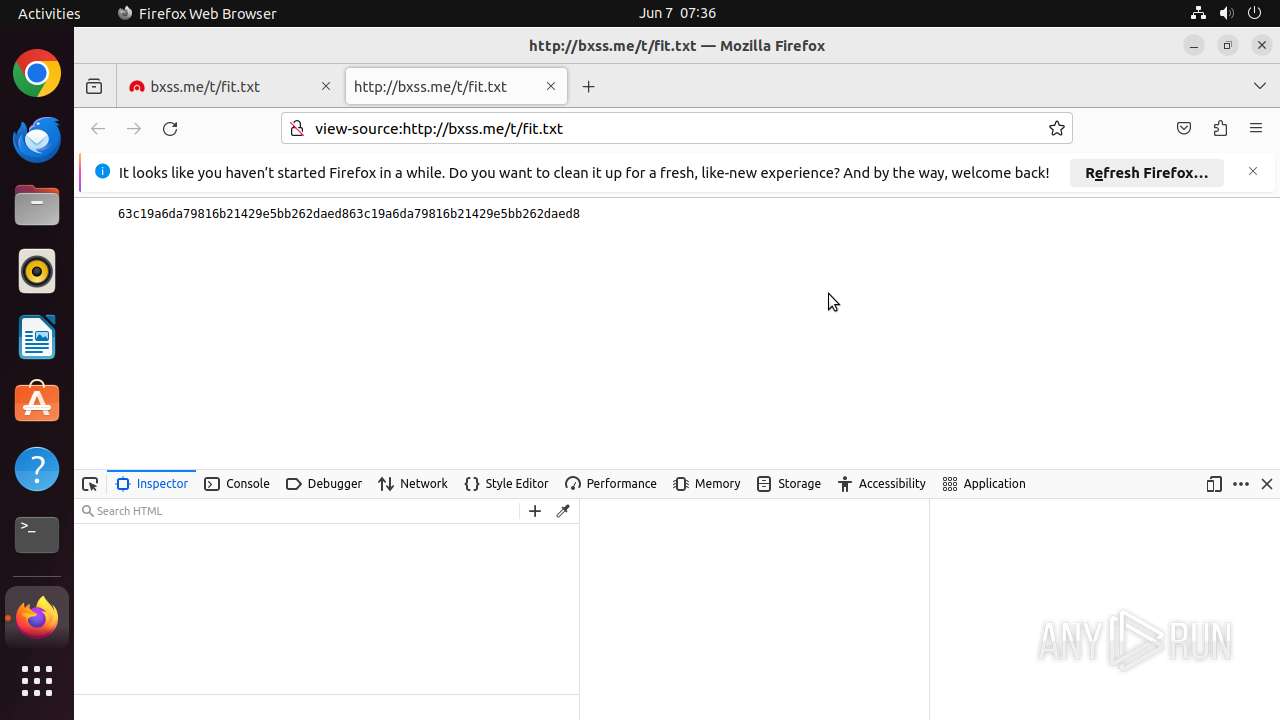
Task: Click the info icon in notification bar
Action: click(102, 172)
